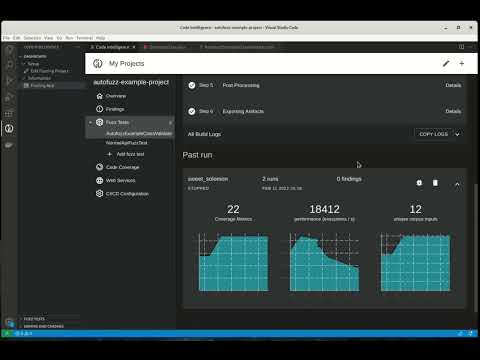
Task: Click the pencil edit icon in My Projects header
Action: tap(446, 63)
